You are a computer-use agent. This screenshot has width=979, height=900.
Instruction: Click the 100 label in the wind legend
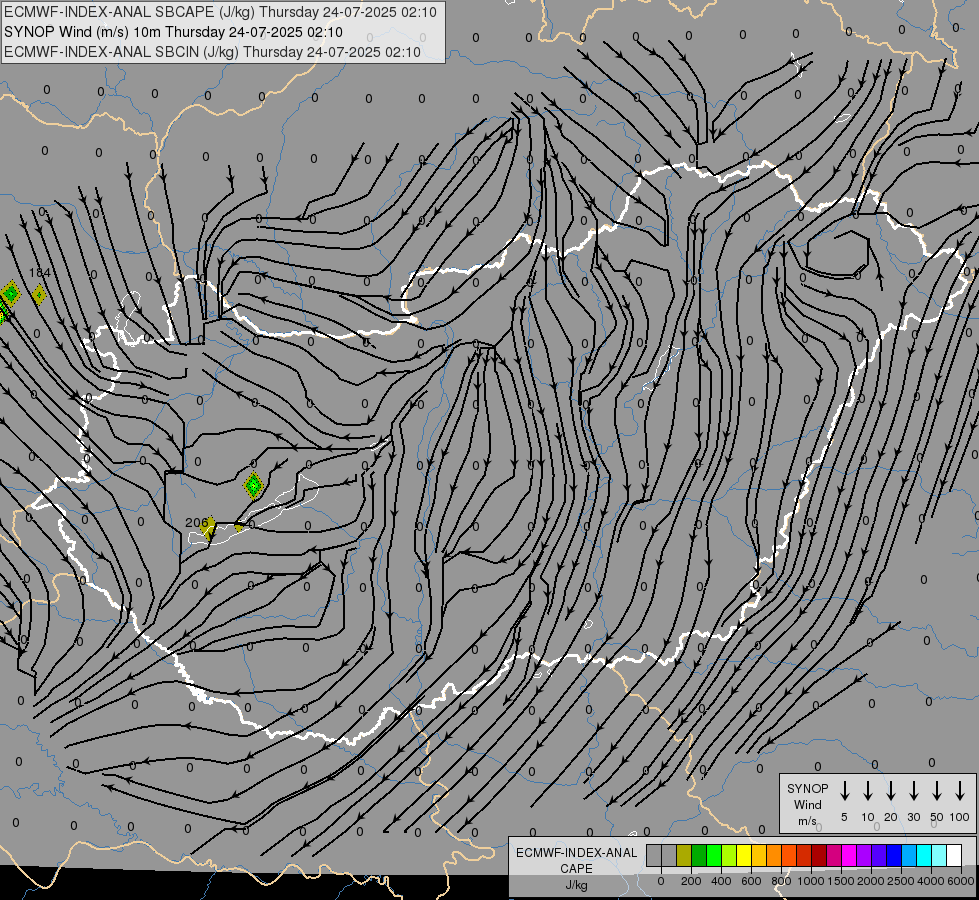coord(960,817)
